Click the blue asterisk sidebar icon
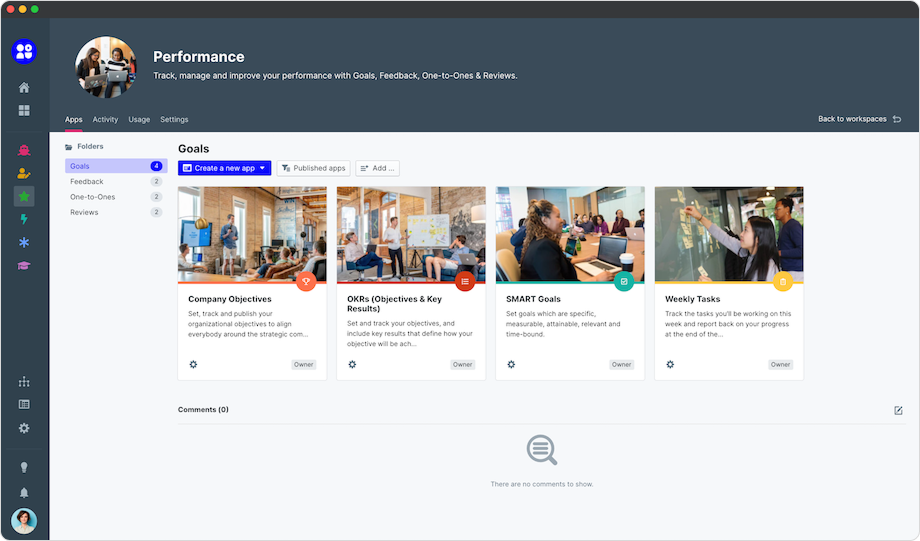The height and width of the screenshot is (541, 920). [x=24, y=243]
